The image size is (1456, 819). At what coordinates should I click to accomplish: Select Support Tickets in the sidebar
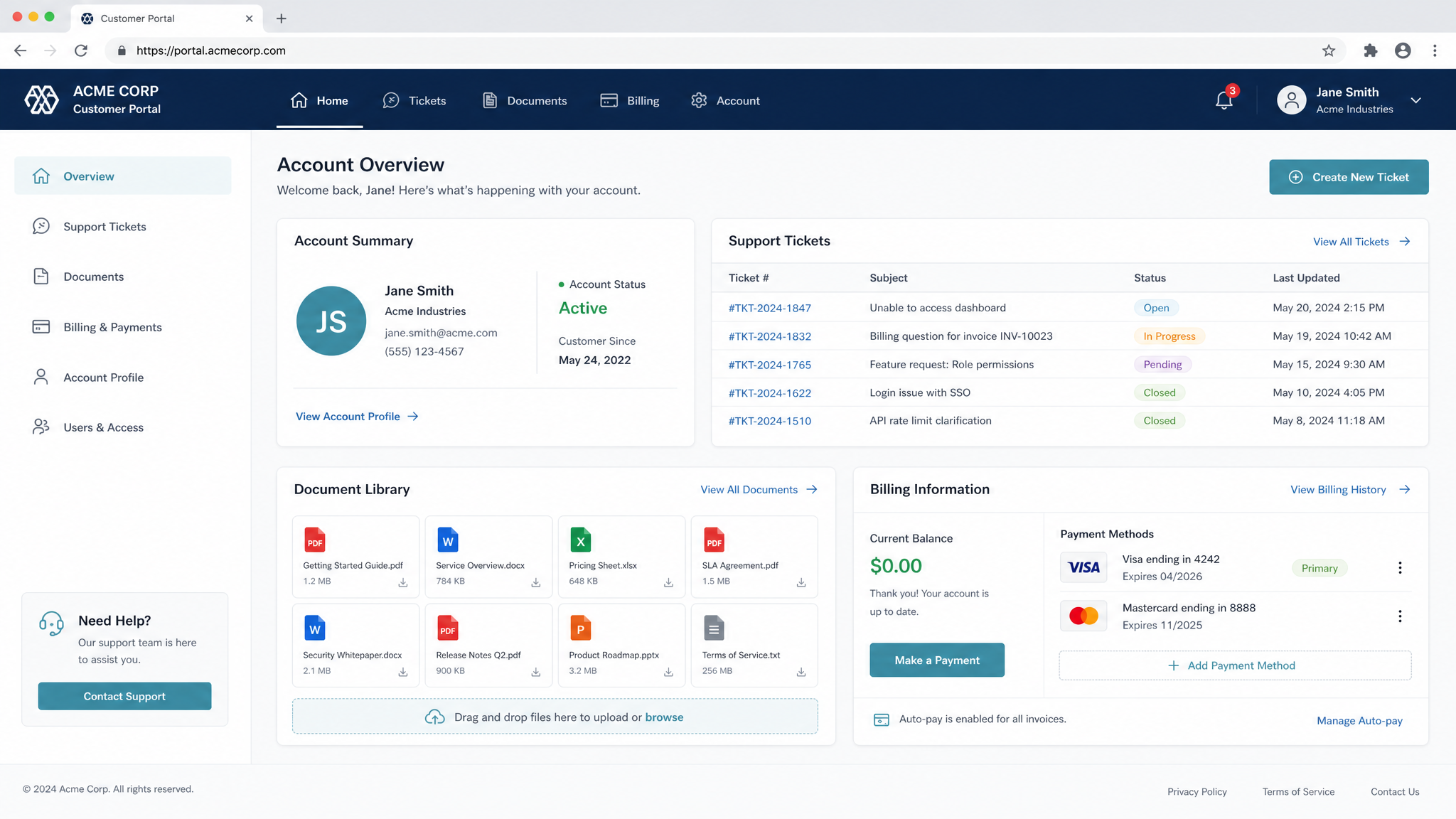[123, 226]
